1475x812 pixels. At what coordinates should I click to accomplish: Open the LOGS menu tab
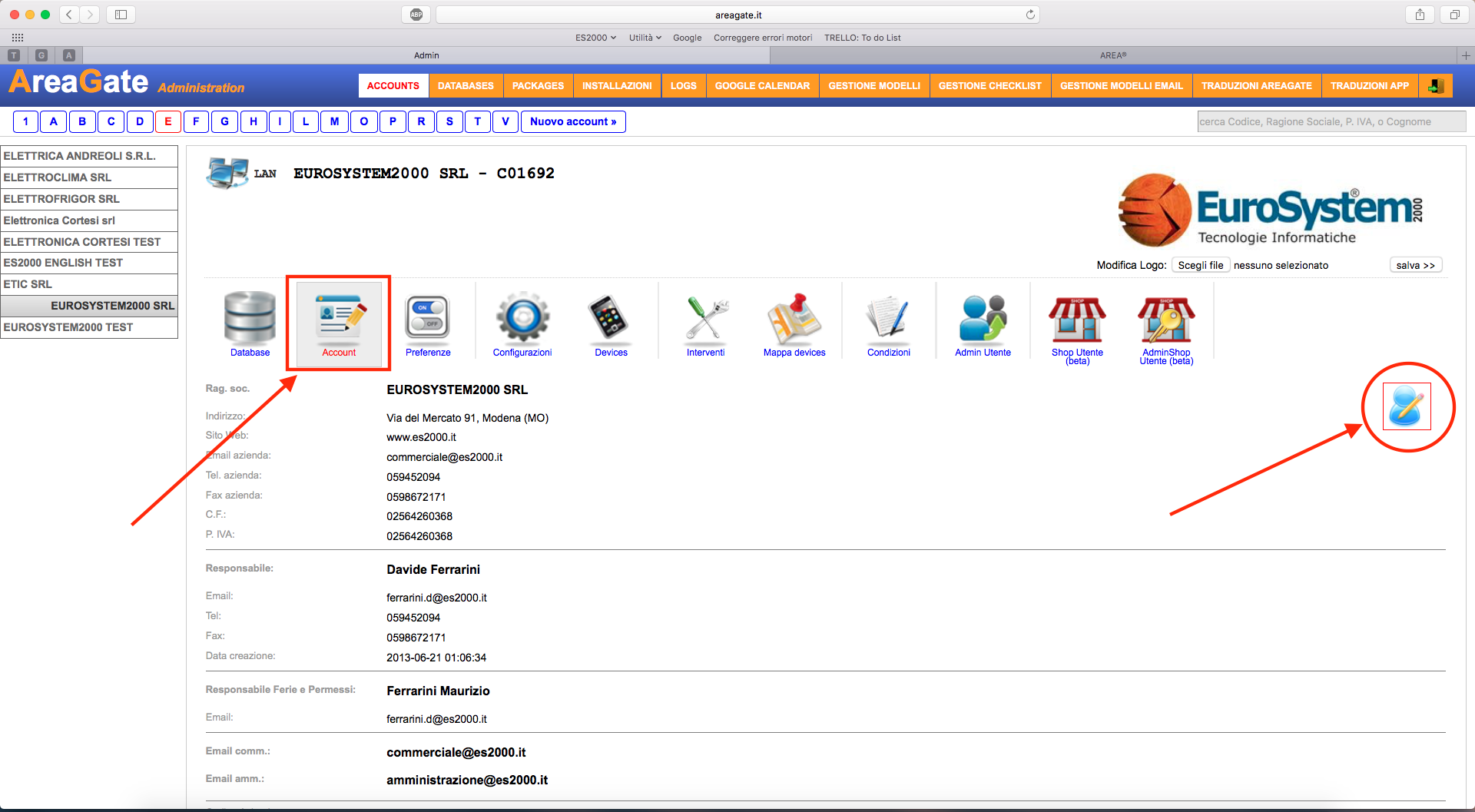tap(683, 86)
